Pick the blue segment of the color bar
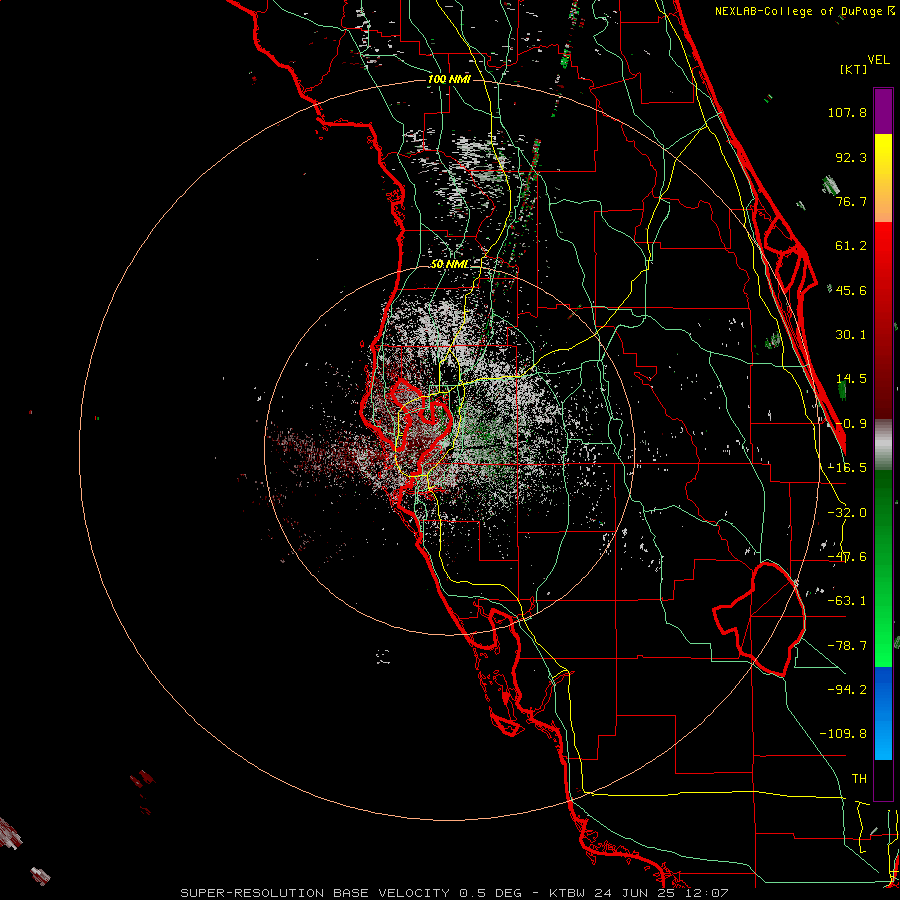900x900 pixels. point(883,713)
